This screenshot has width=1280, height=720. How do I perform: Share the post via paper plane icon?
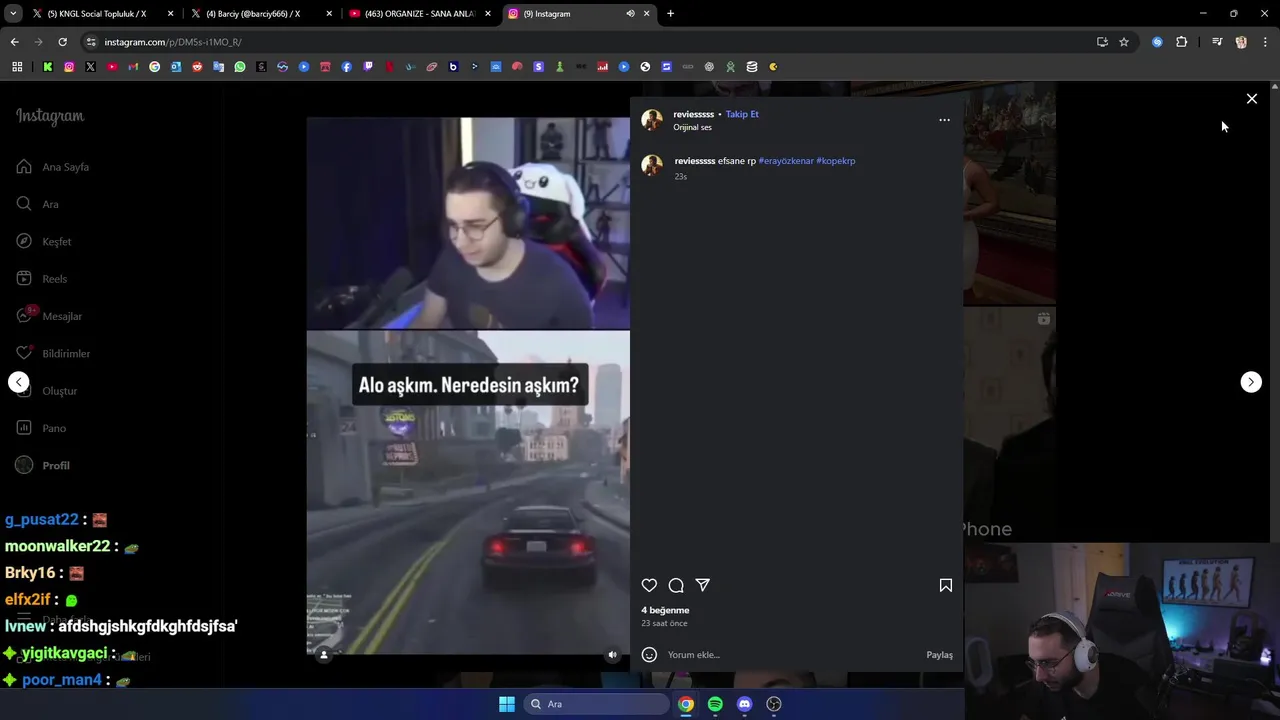pyautogui.click(x=703, y=585)
